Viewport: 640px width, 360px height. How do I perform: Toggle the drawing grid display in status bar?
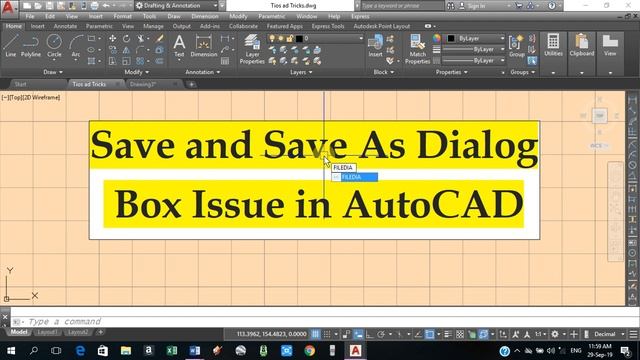coord(316,334)
